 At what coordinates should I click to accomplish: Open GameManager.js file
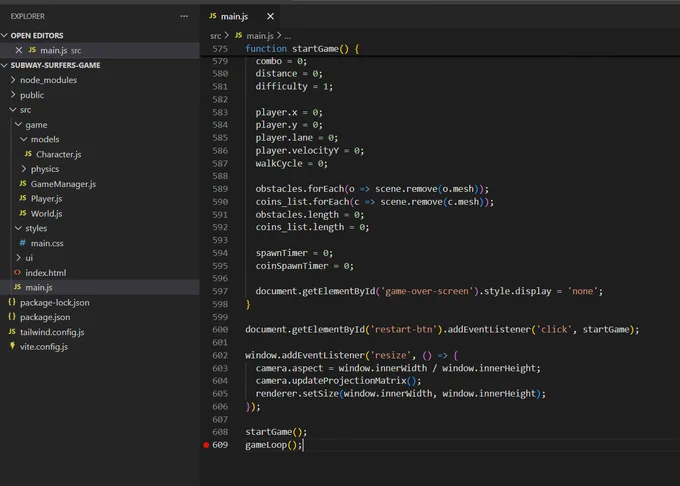click(63, 184)
